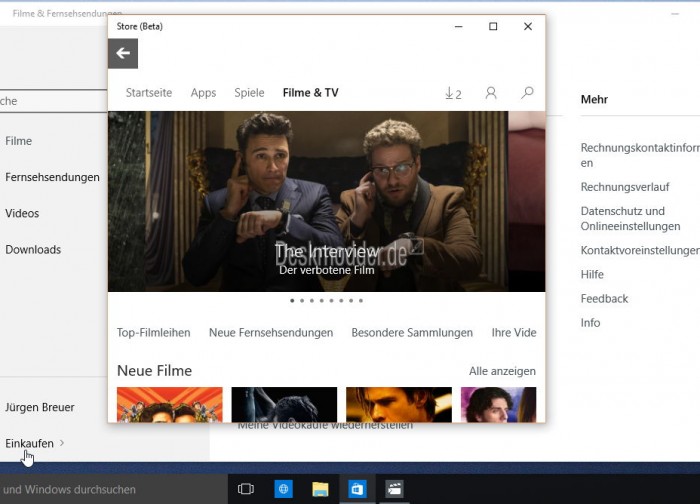Open The Interview featured banner
The height and width of the screenshot is (504, 700).
[x=308, y=201]
